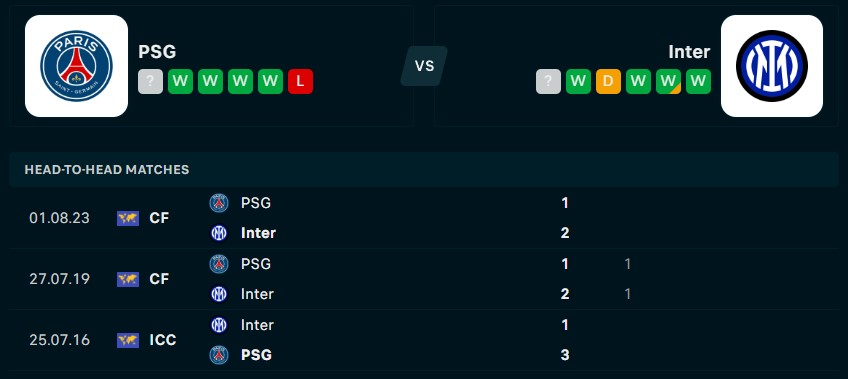
Task: Open the Inter team name link in header
Action: pos(689,52)
